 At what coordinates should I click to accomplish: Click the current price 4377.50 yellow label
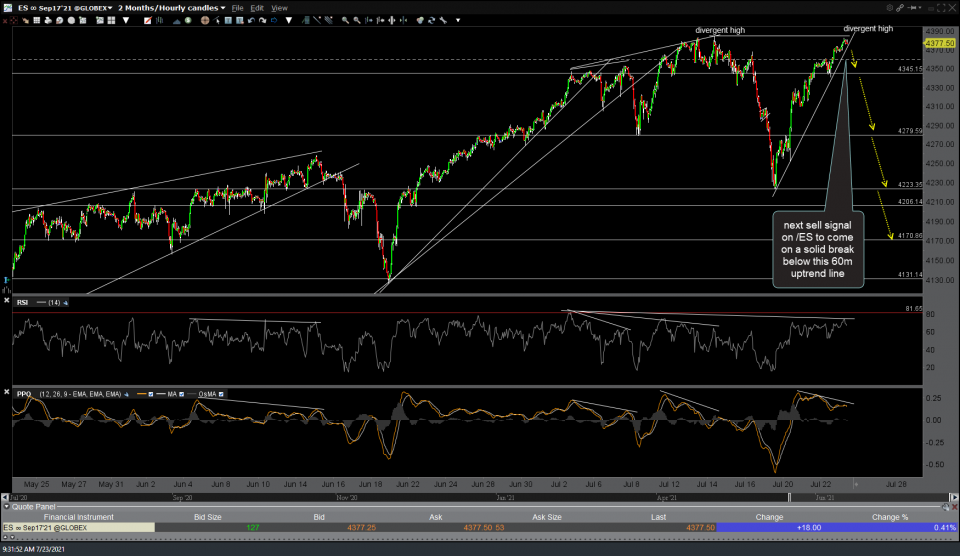940,43
